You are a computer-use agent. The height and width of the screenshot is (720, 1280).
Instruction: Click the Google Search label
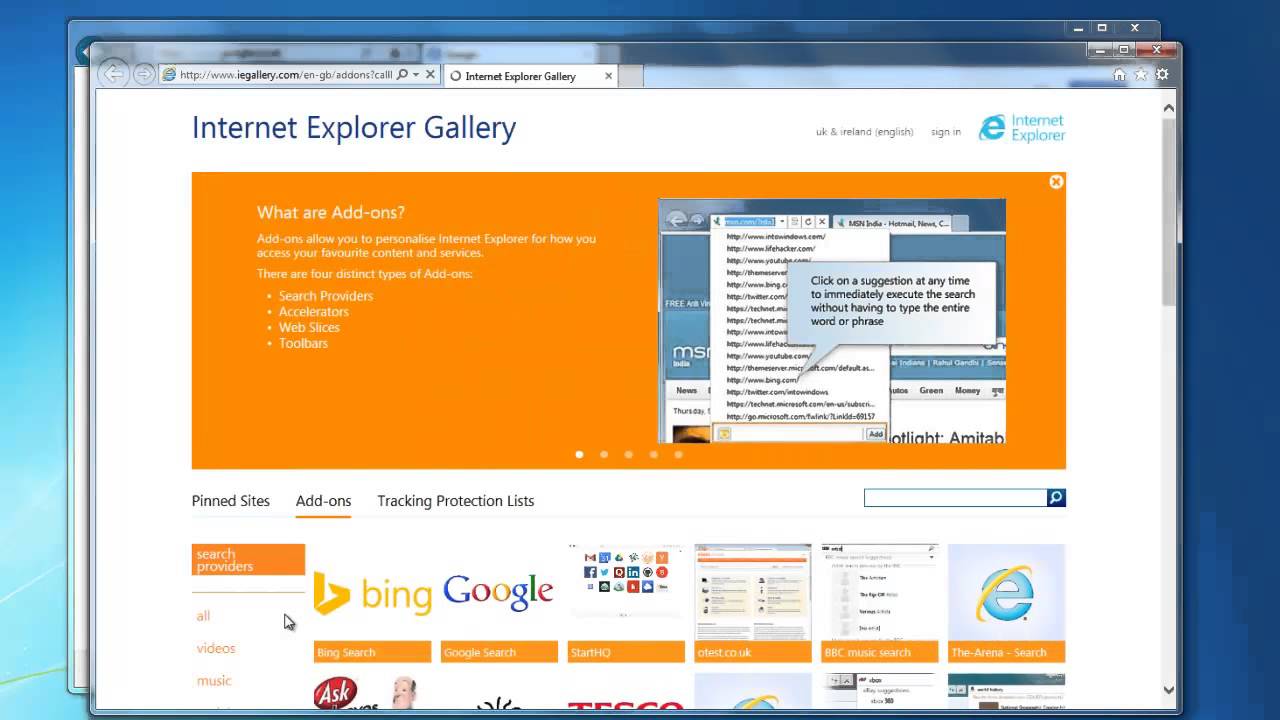pos(499,652)
